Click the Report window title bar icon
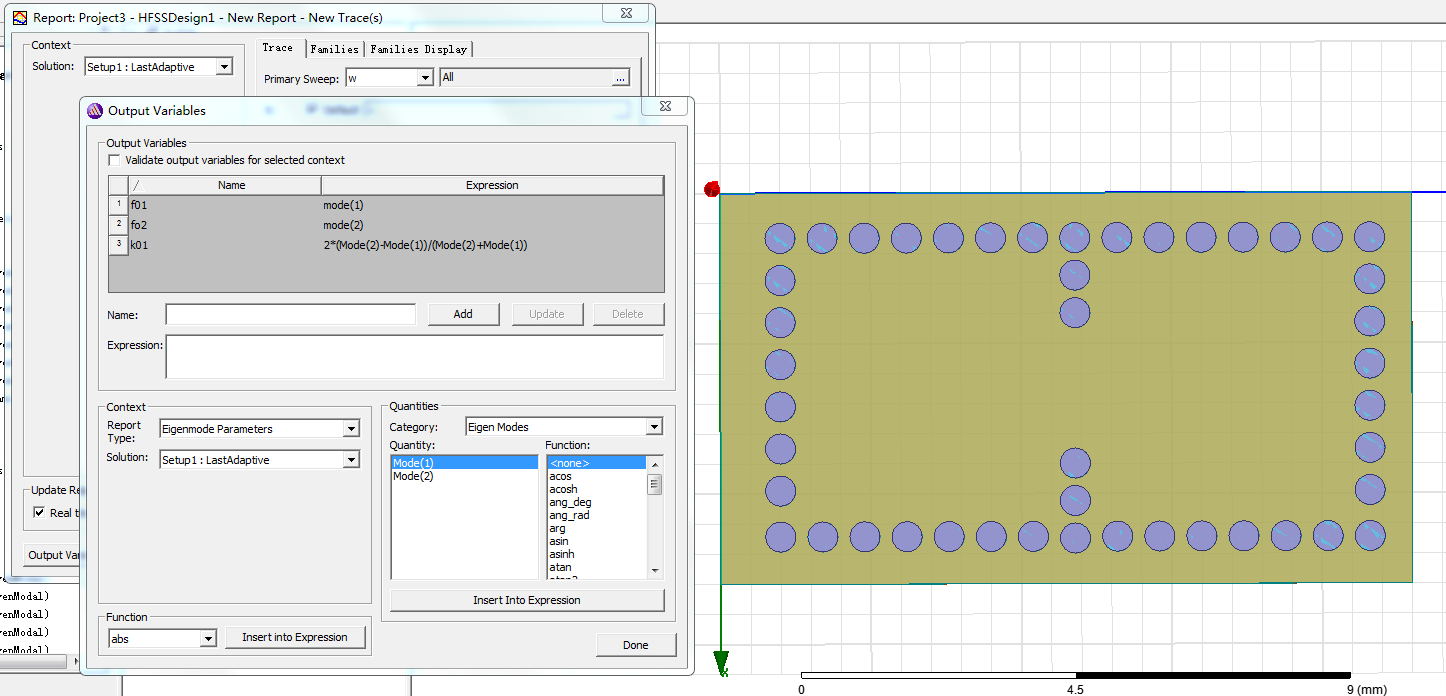The height and width of the screenshot is (696, 1446). tap(20, 18)
